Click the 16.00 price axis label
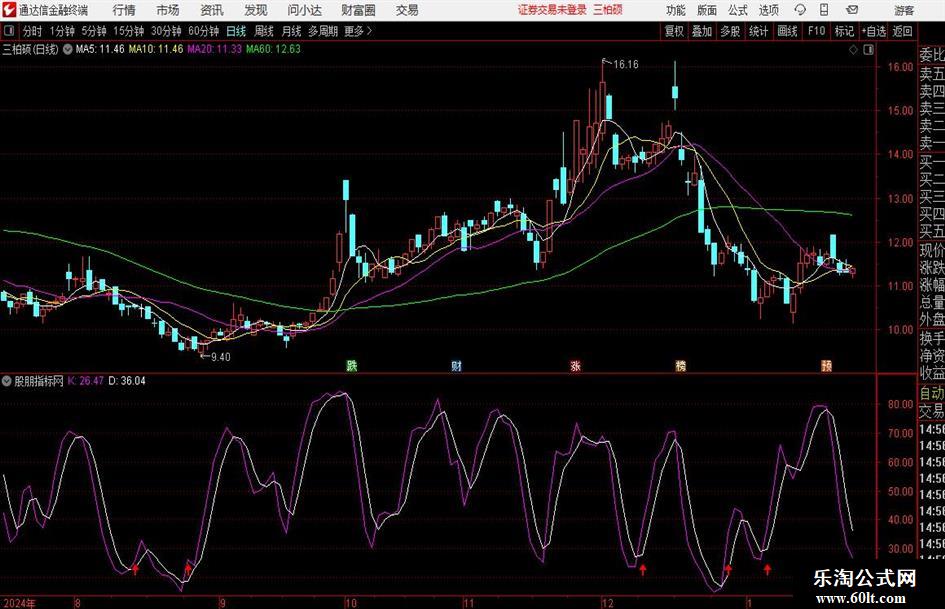 pos(900,67)
